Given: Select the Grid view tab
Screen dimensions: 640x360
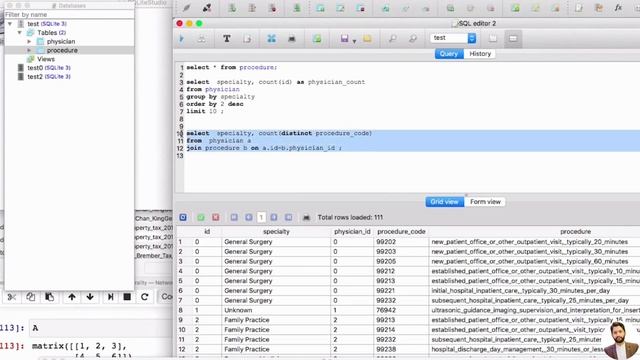Looking at the screenshot, I should click(x=444, y=202).
